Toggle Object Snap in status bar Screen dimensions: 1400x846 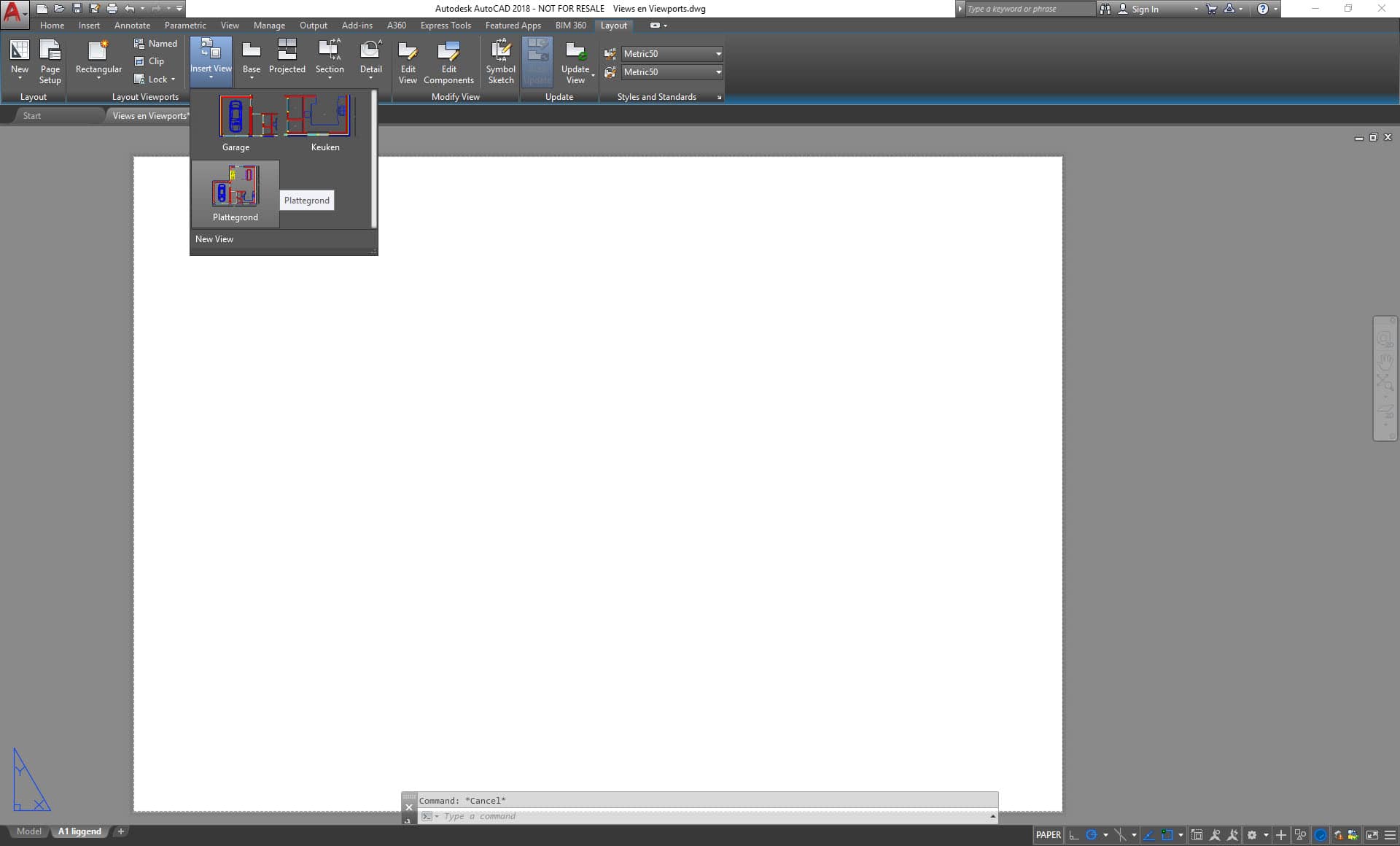1167,835
